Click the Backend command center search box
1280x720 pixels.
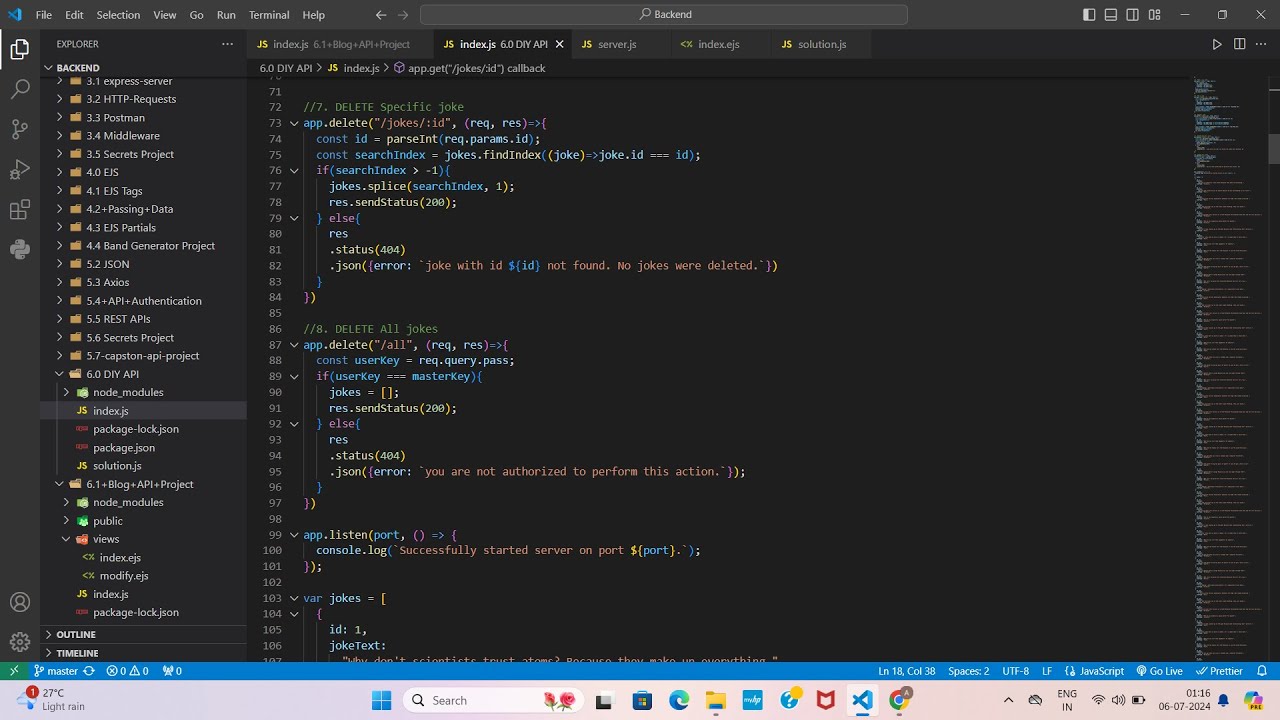tap(664, 15)
